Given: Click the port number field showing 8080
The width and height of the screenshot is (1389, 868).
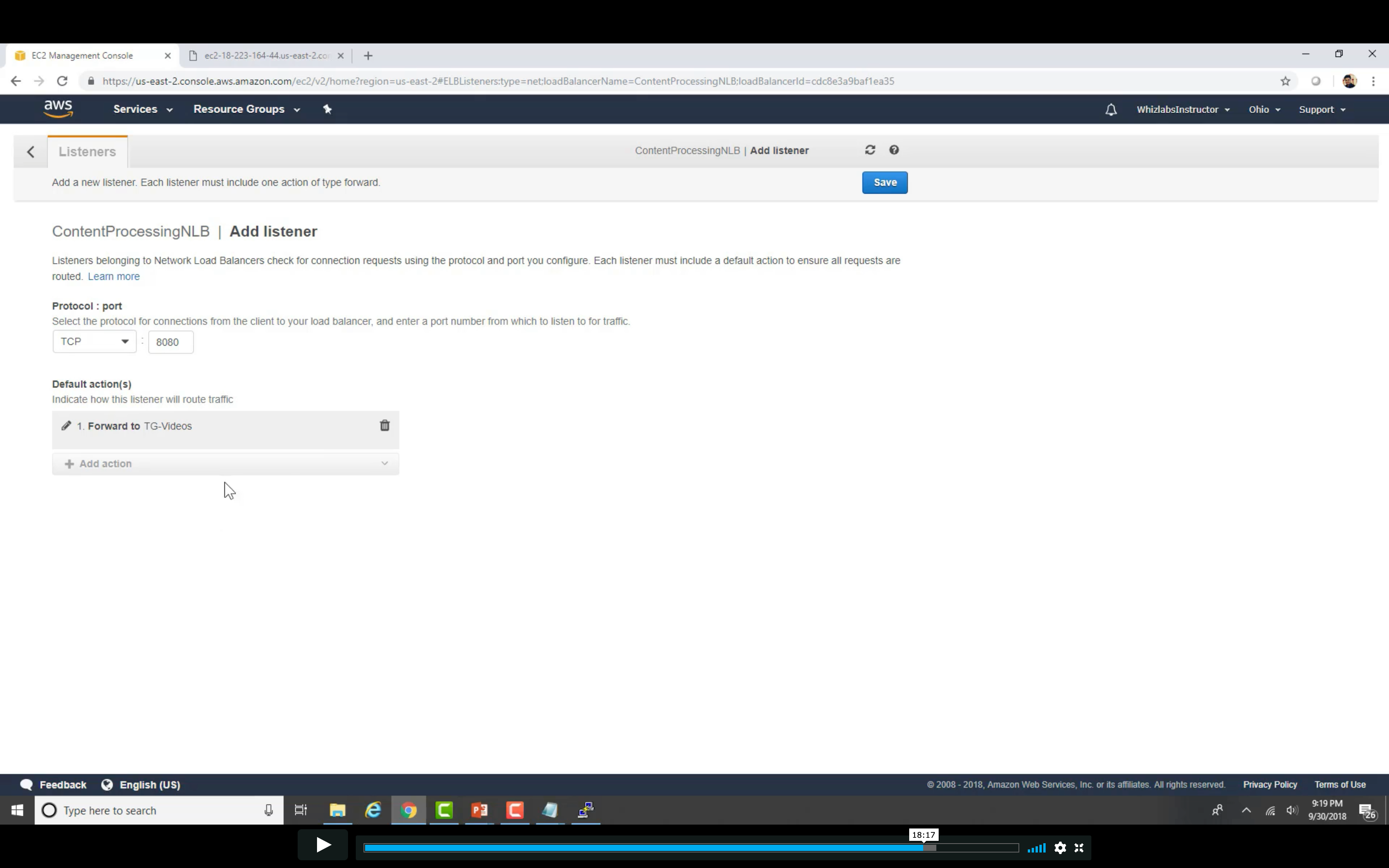Looking at the screenshot, I should point(171,342).
